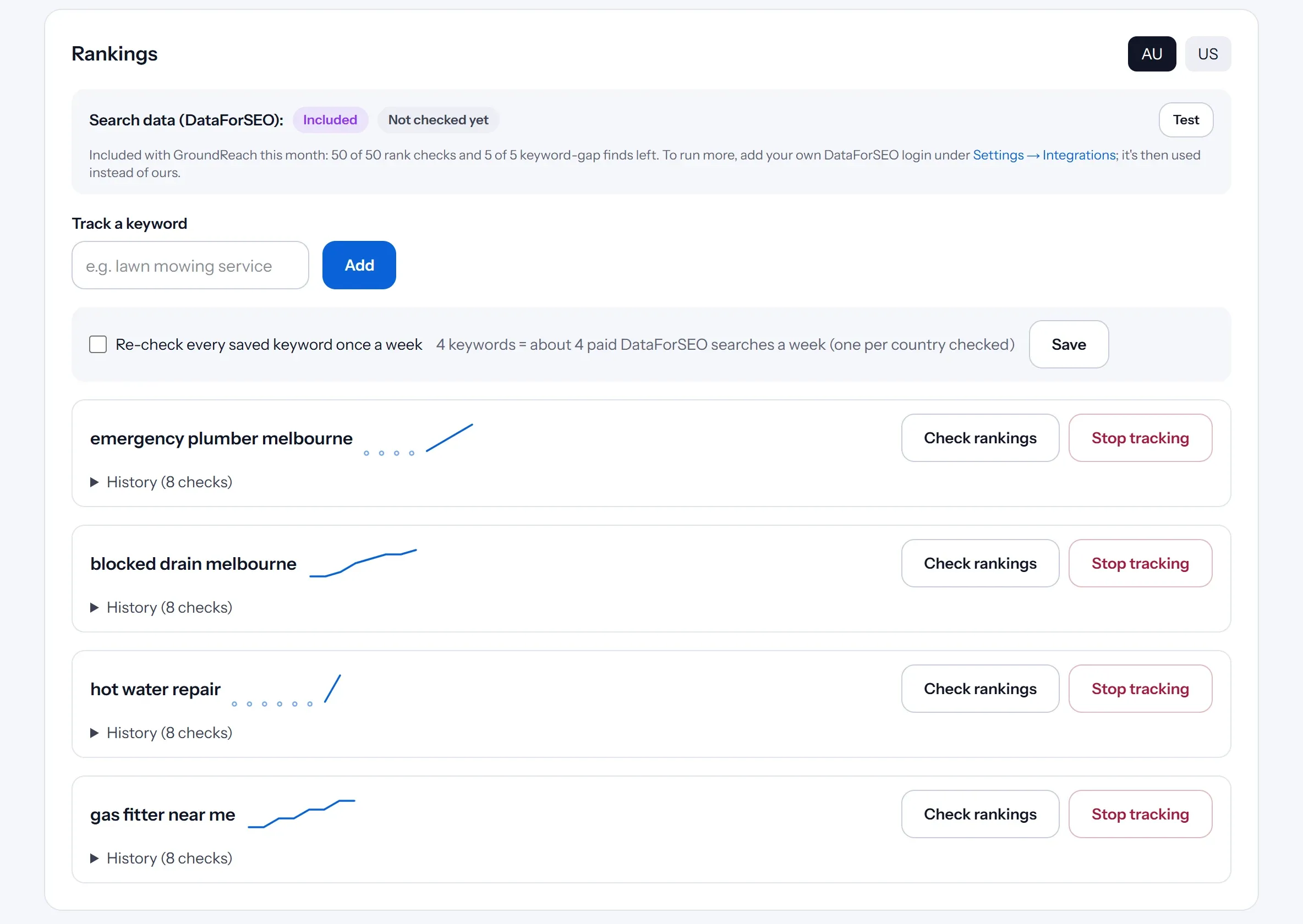Select the keyword title emergency plumber melbourne
The height and width of the screenshot is (924, 1303).
pyautogui.click(x=221, y=439)
